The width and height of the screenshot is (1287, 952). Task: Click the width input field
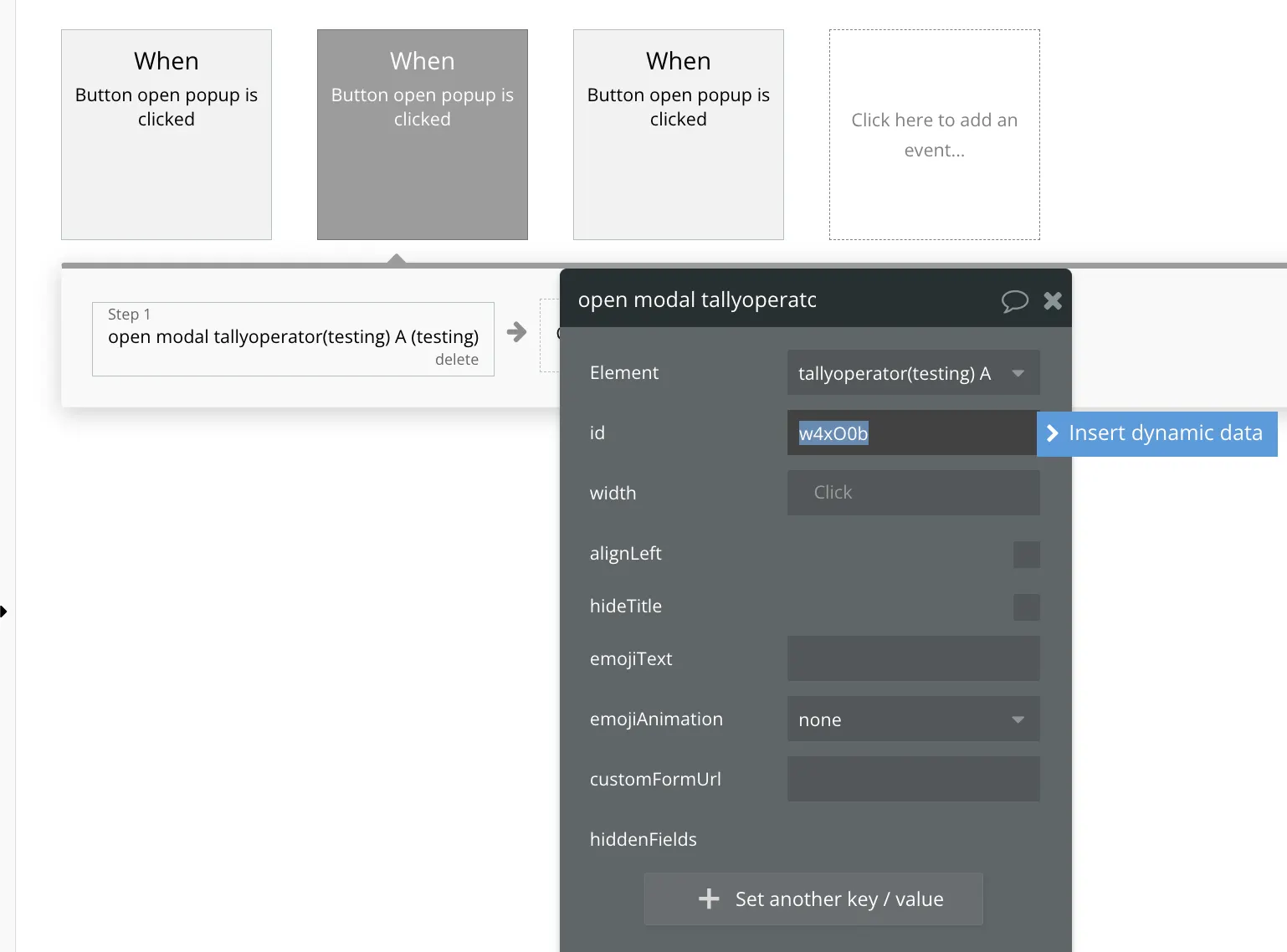click(913, 493)
